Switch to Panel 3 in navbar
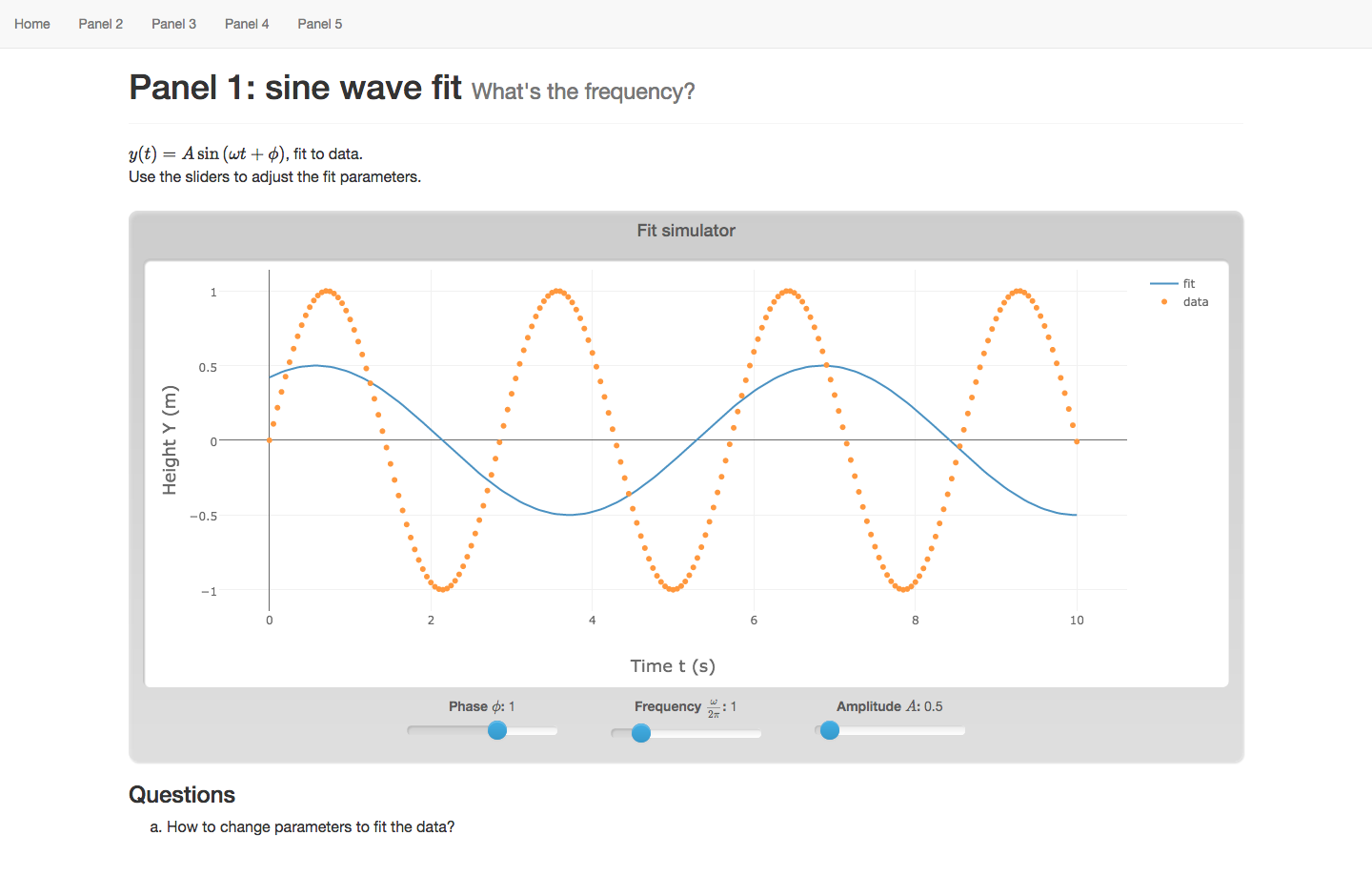The image size is (1372, 876). click(x=173, y=24)
